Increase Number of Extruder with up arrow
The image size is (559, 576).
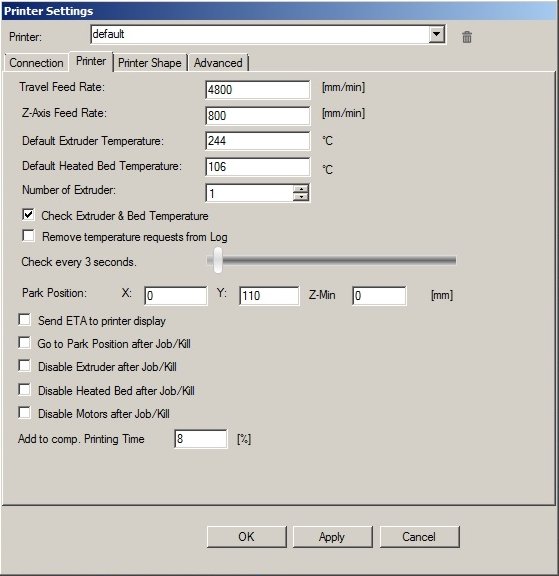click(x=301, y=189)
